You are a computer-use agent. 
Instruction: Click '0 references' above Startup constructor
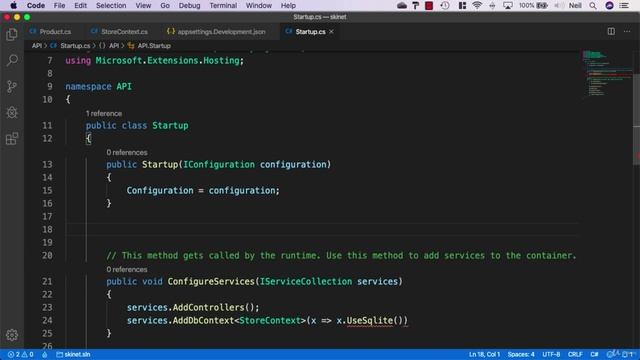(x=127, y=152)
